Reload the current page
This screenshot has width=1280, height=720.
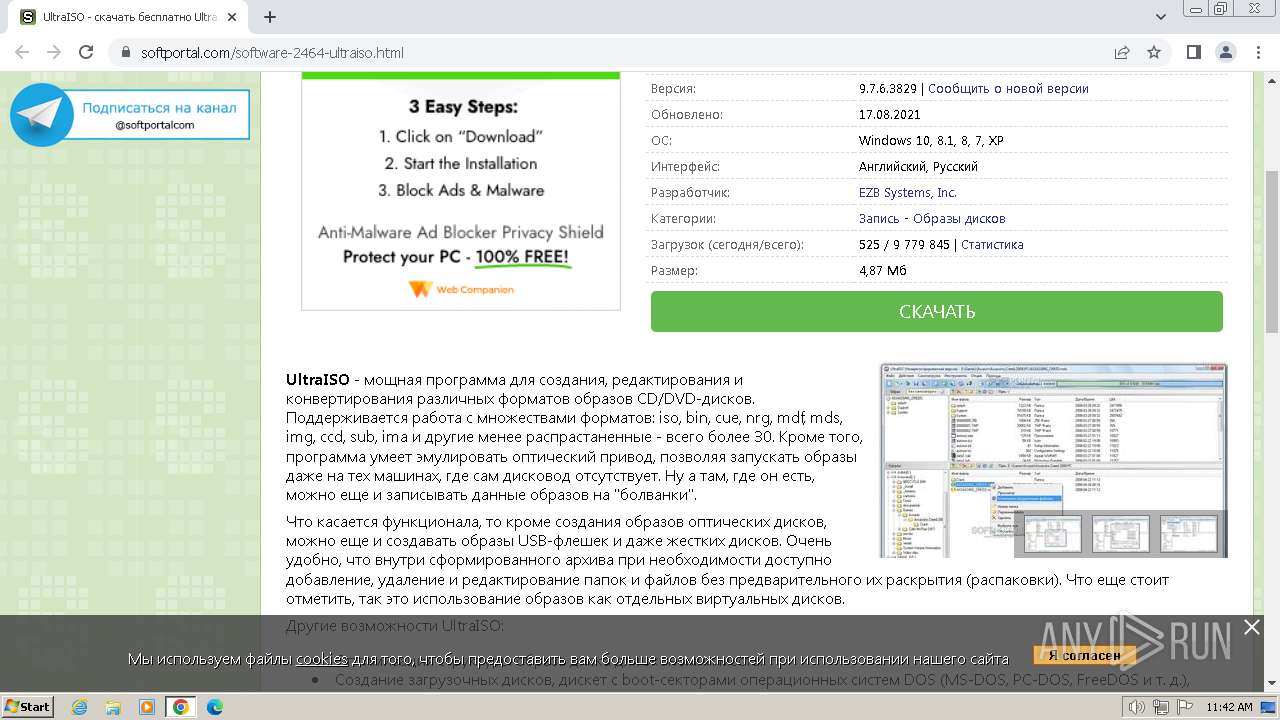tap(86, 52)
